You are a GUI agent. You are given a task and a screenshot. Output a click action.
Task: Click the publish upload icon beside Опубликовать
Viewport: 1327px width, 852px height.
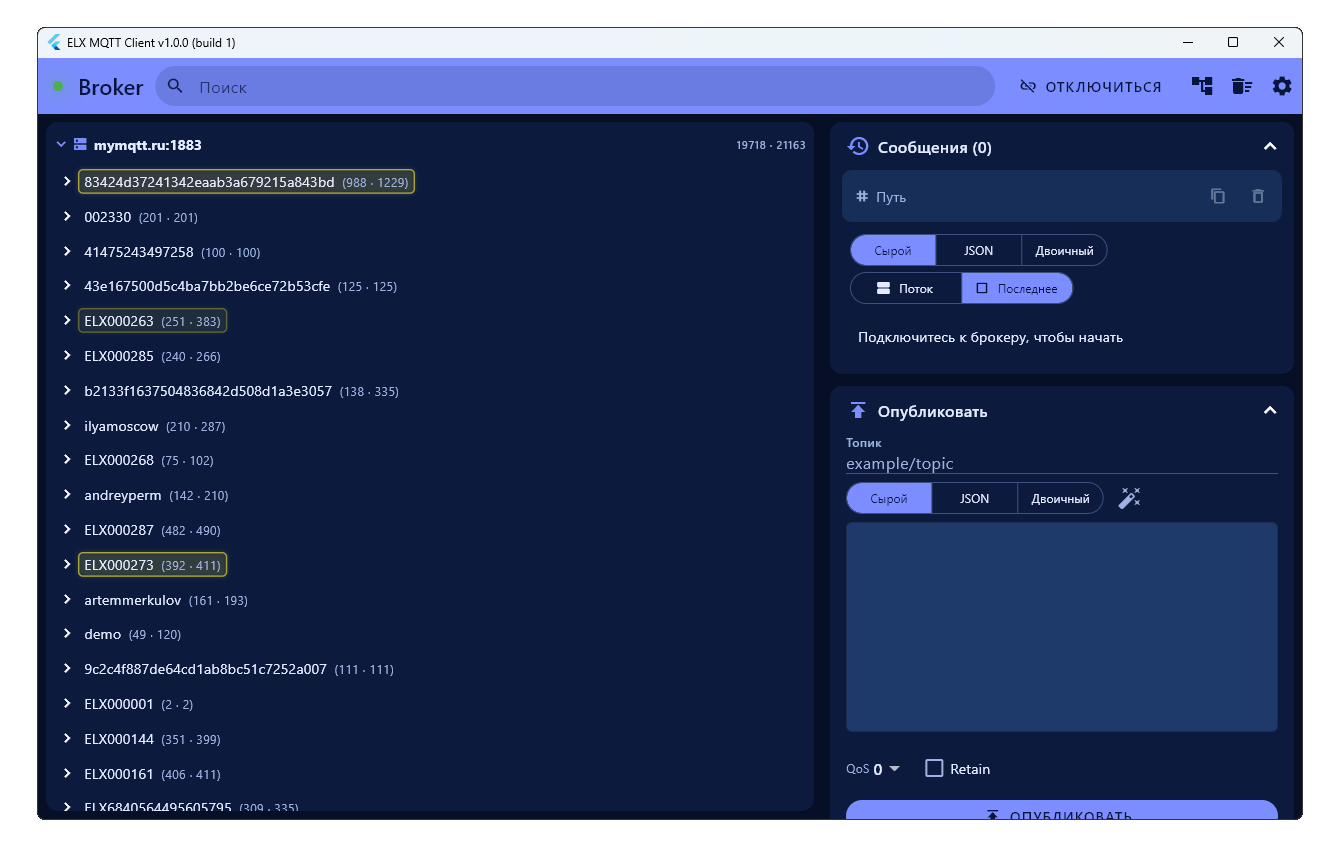point(857,411)
